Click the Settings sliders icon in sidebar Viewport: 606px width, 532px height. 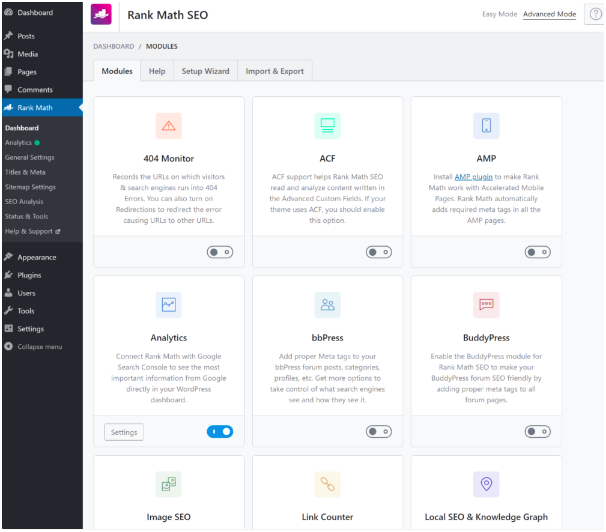tap(9, 328)
